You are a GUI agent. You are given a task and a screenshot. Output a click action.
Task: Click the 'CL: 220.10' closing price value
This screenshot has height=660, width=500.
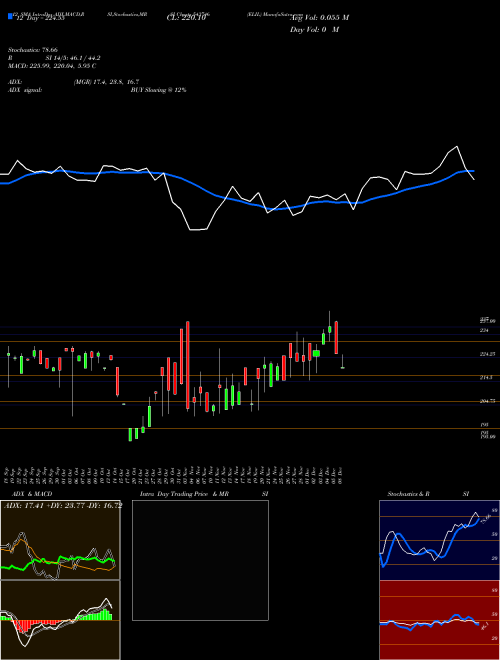pyautogui.click(x=186, y=18)
